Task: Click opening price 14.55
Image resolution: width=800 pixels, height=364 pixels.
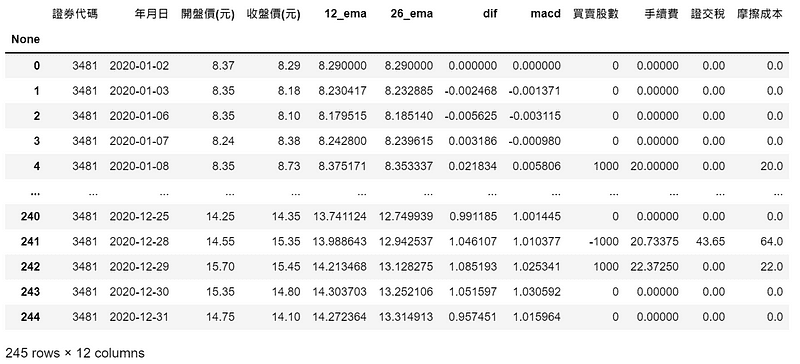Action: pyautogui.click(x=220, y=241)
